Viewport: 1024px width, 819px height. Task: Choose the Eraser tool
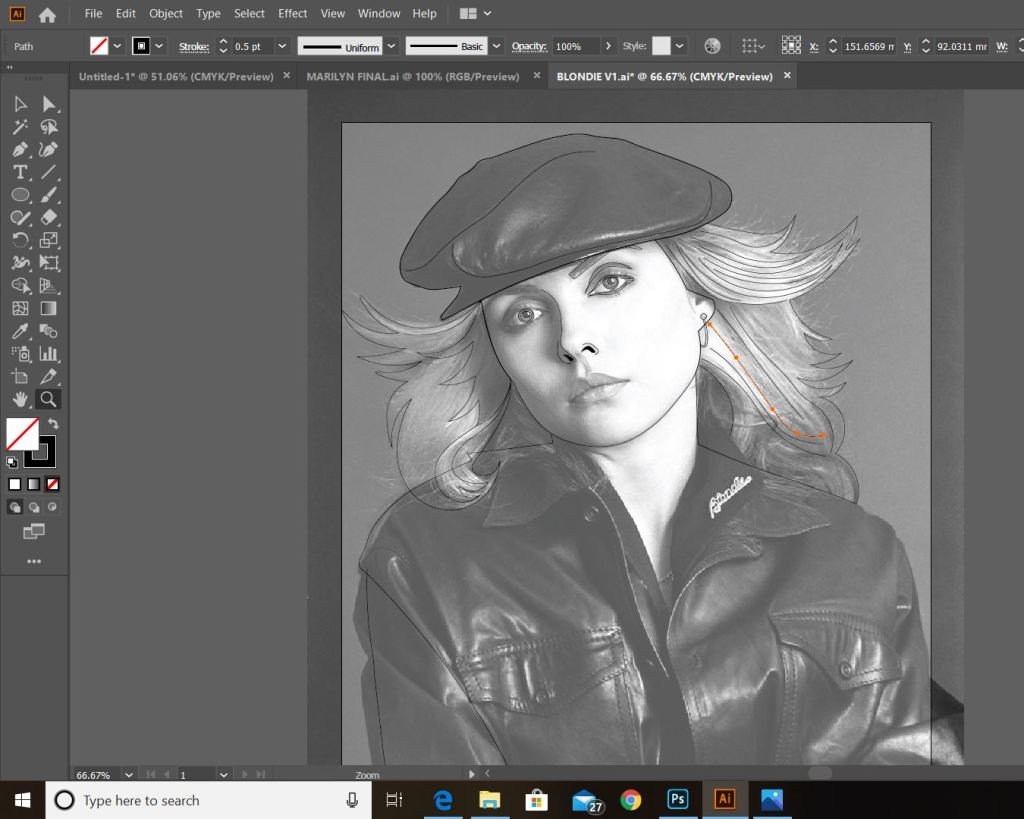click(48, 217)
